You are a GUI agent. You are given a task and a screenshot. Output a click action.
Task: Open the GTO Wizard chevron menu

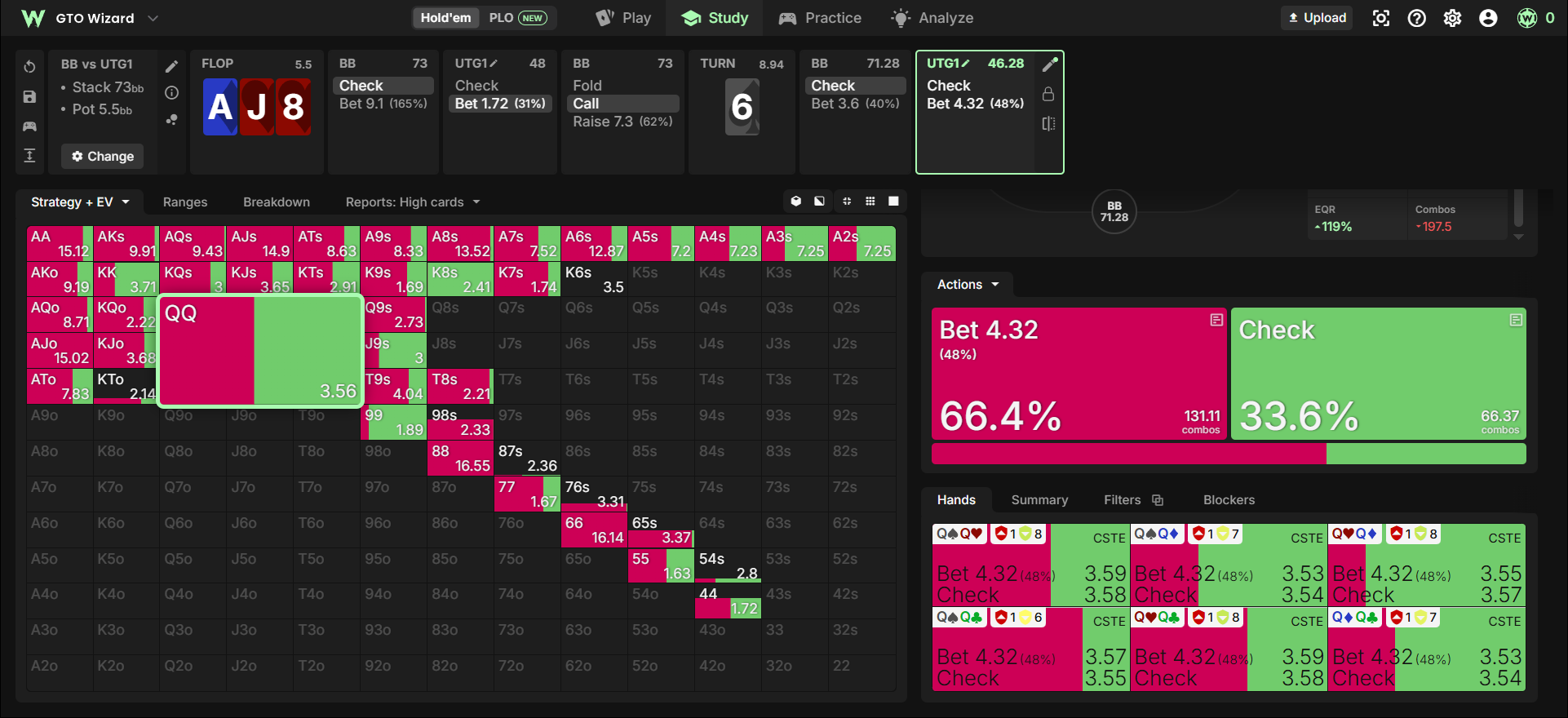tap(153, 18)
